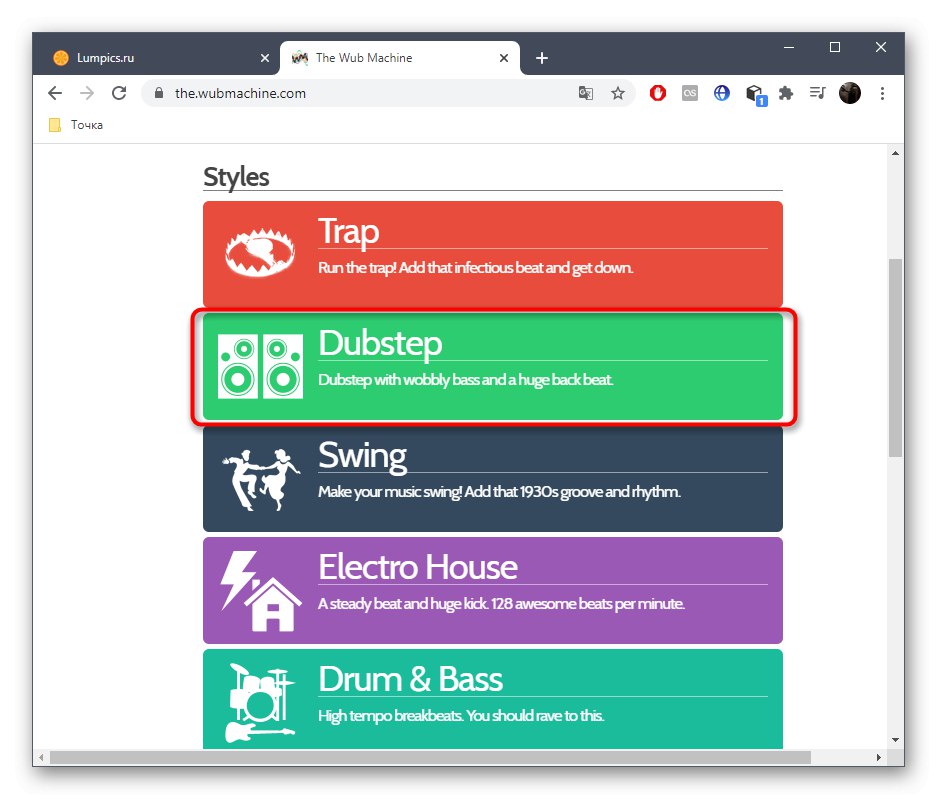Choose the Swing style title

362,455
